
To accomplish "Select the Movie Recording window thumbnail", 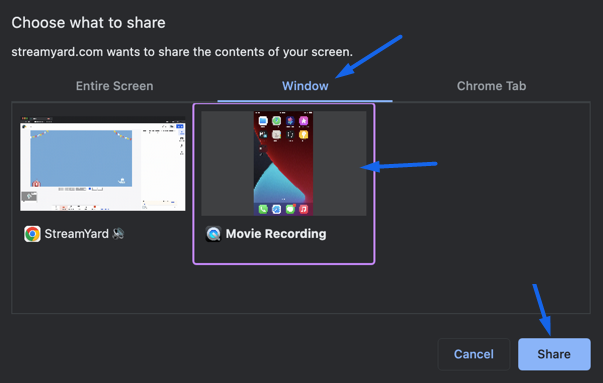I will coord(284,163).
